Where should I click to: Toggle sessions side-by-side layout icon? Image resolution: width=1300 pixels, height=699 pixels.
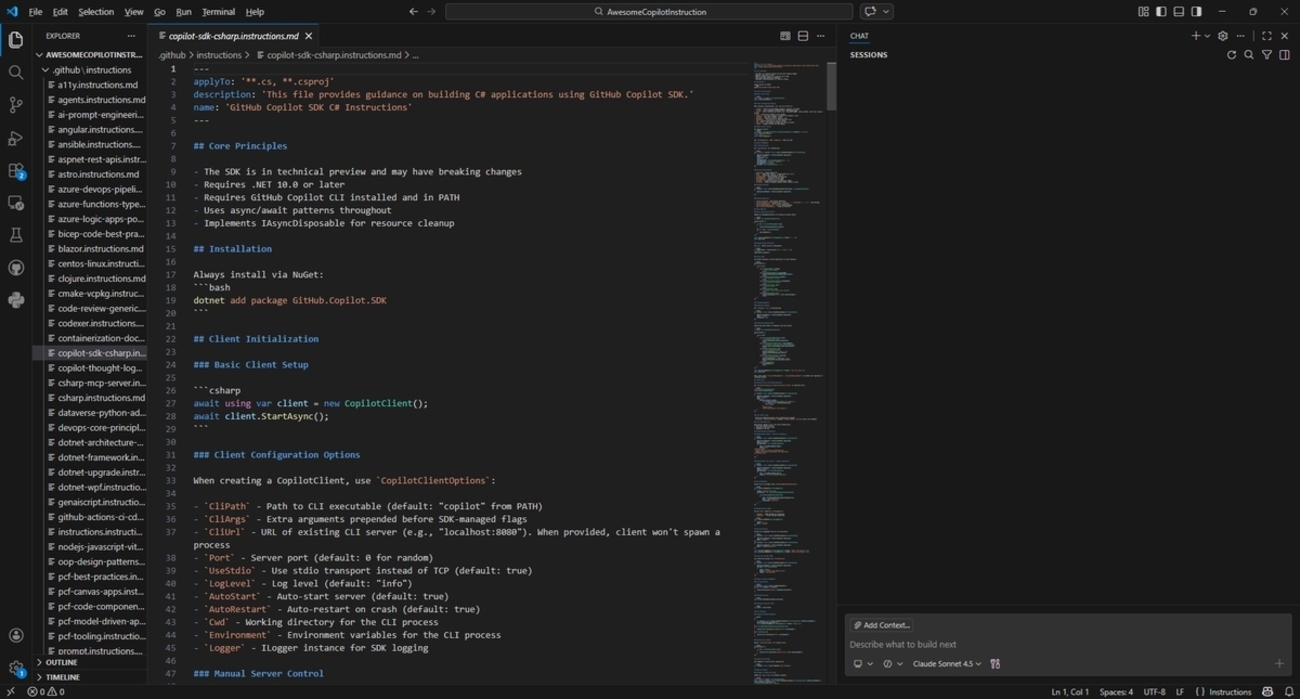[x=1285, y=55]
